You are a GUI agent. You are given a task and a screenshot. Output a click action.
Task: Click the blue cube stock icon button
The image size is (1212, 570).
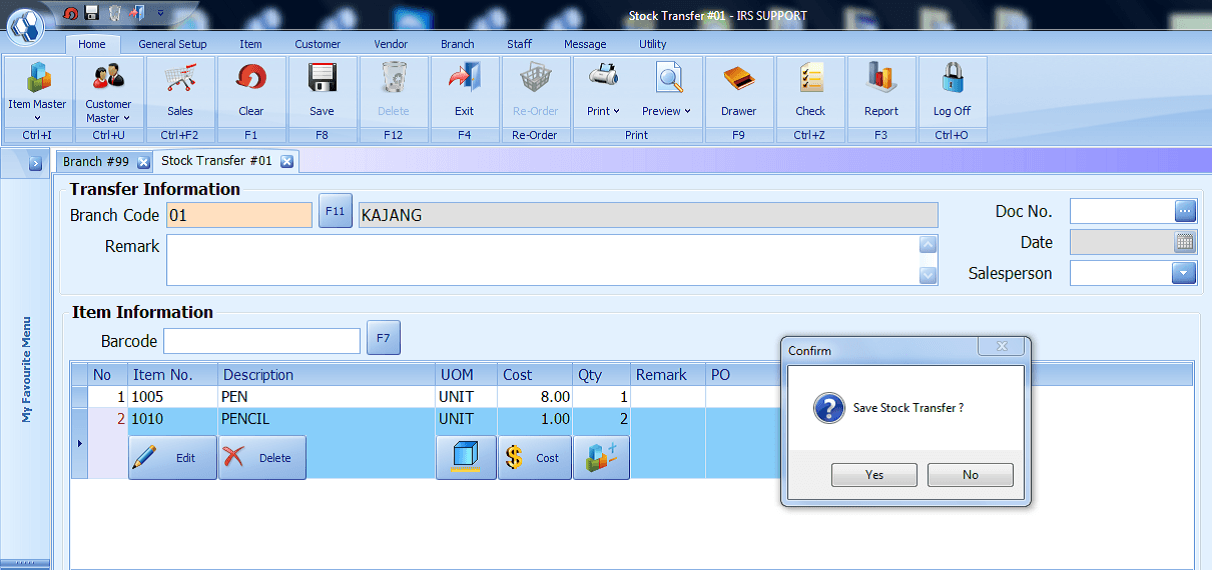[466, 458]
